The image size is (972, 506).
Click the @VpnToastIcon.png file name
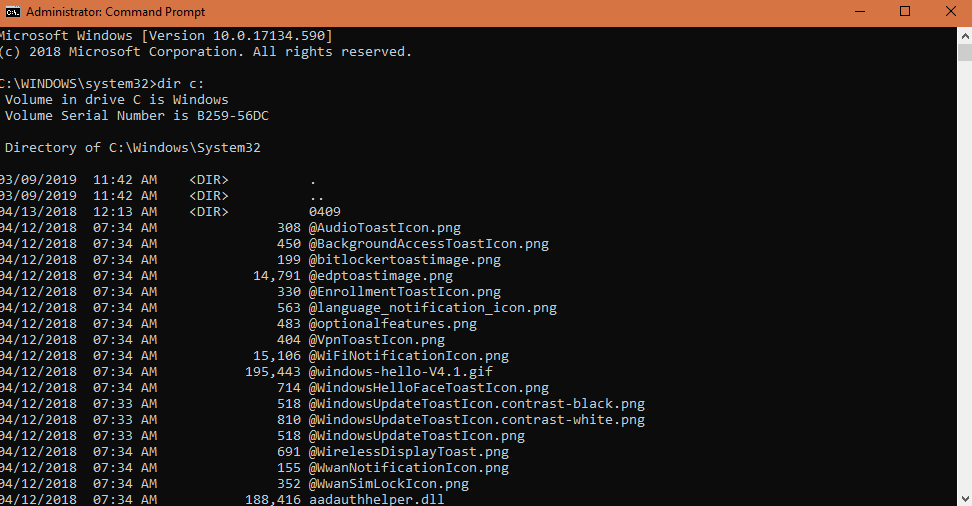376,340
